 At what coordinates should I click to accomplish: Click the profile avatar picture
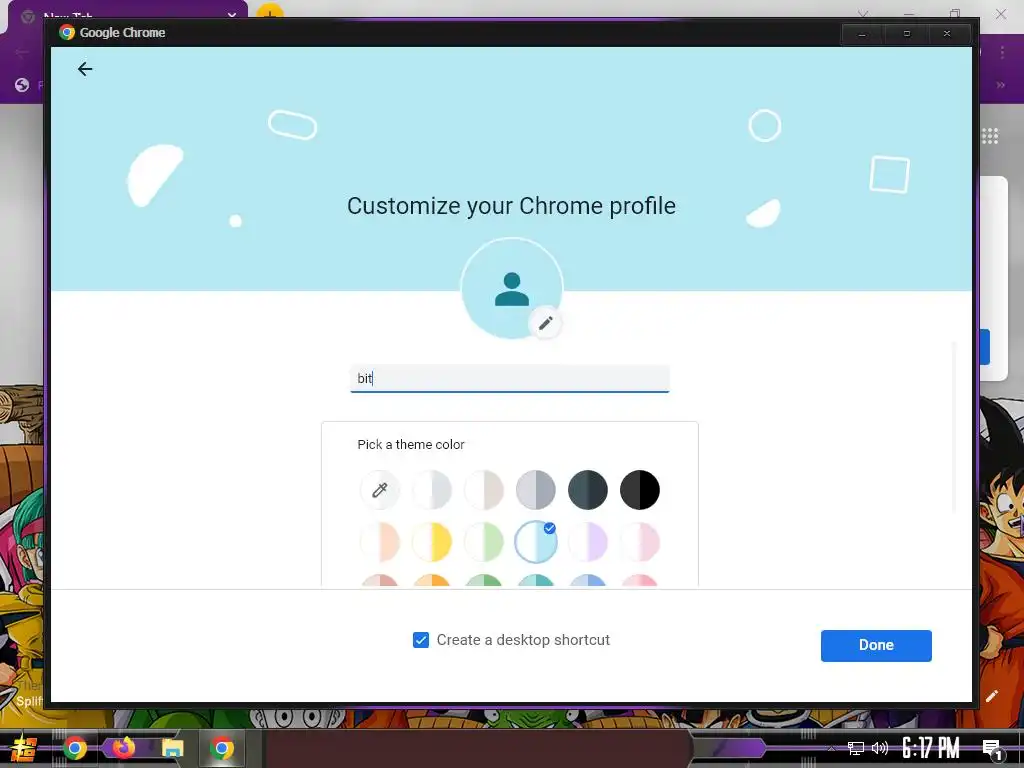511,289
